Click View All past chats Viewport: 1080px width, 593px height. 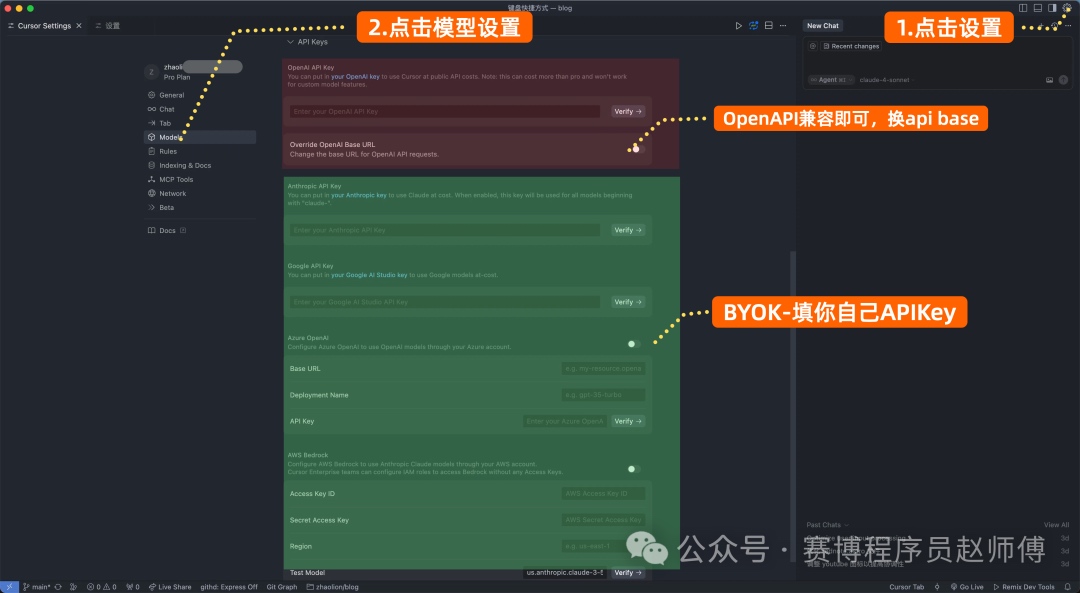pos(1056,525)
